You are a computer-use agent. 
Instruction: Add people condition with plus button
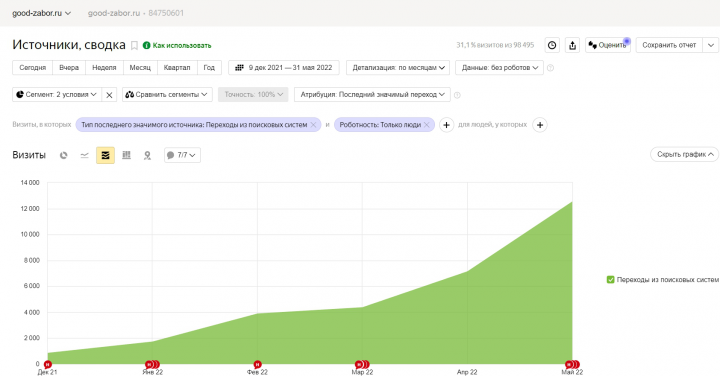540,125
